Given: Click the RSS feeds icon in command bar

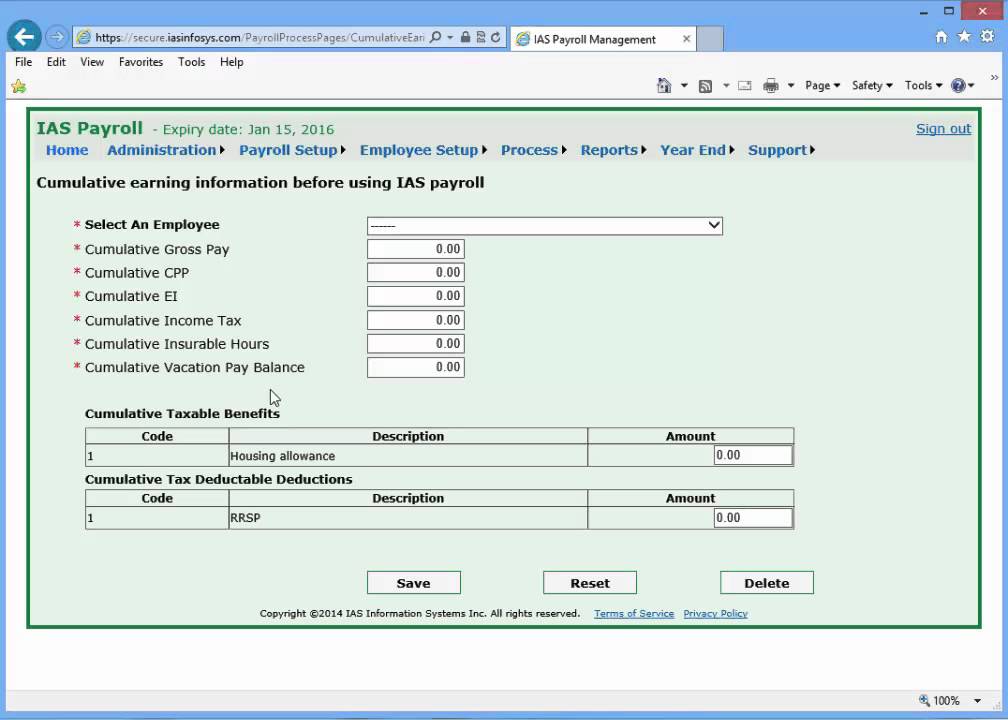Looking at the screenshot, I should click(705, 86).
